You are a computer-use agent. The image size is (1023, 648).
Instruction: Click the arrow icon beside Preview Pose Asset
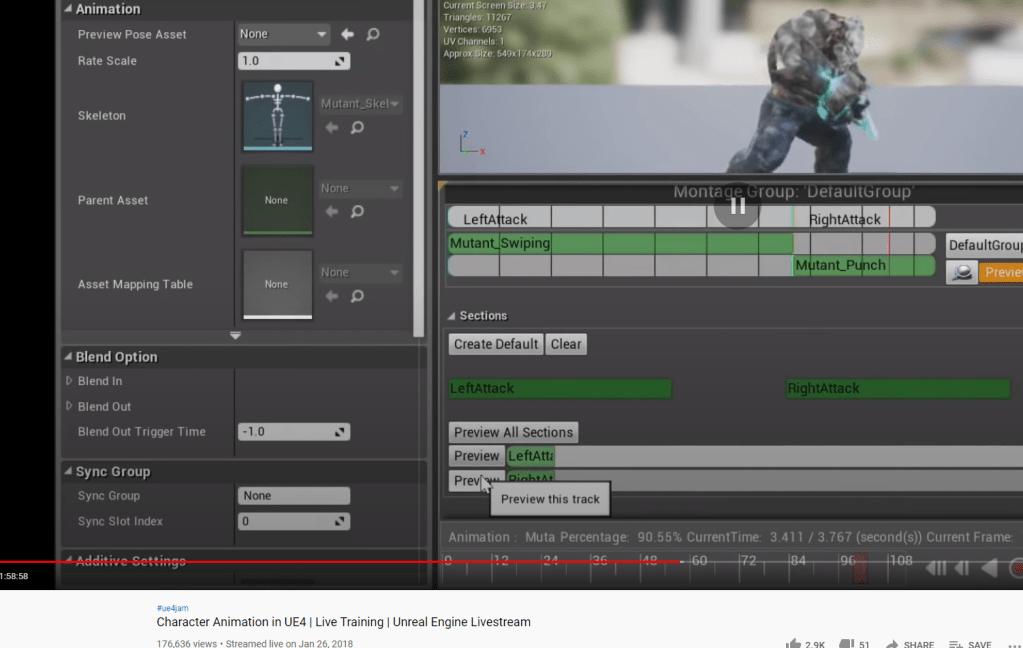347,34
